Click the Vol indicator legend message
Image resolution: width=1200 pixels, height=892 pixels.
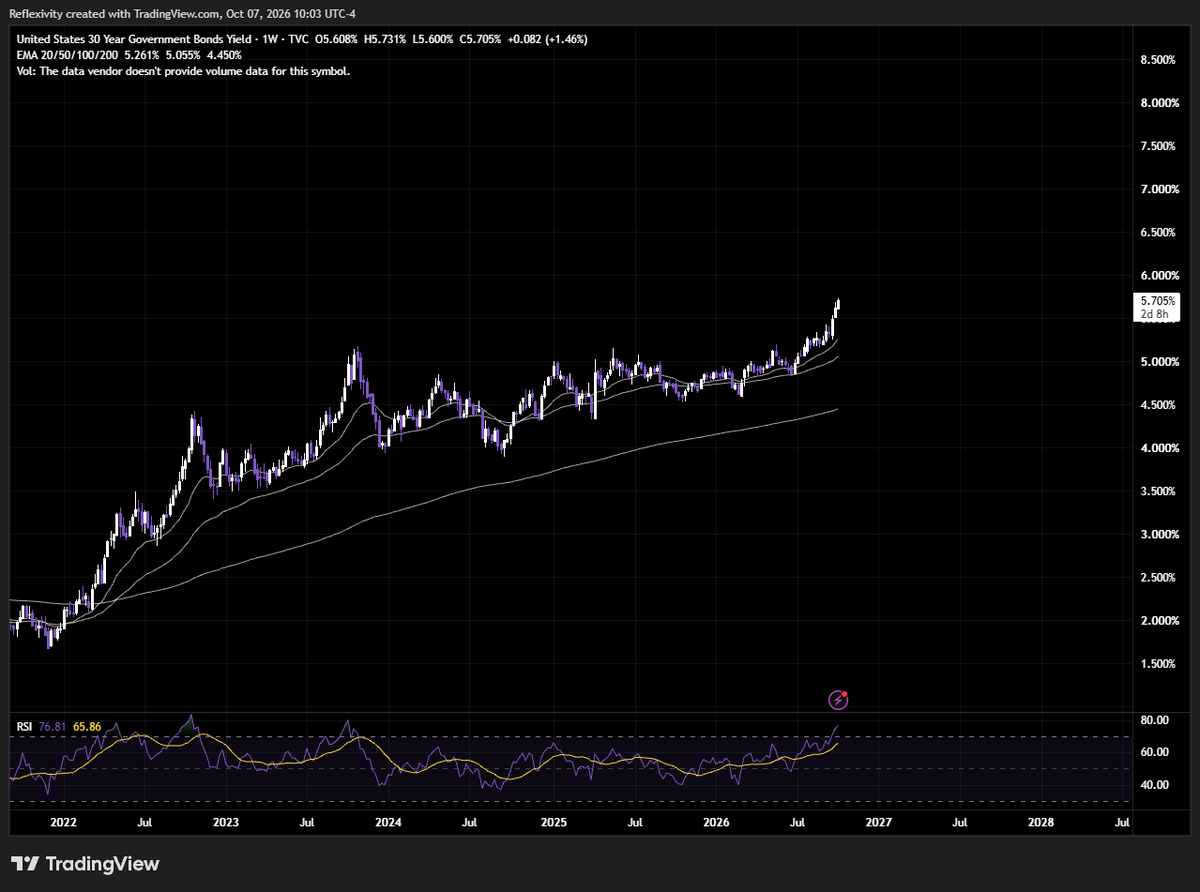[184, 71]
